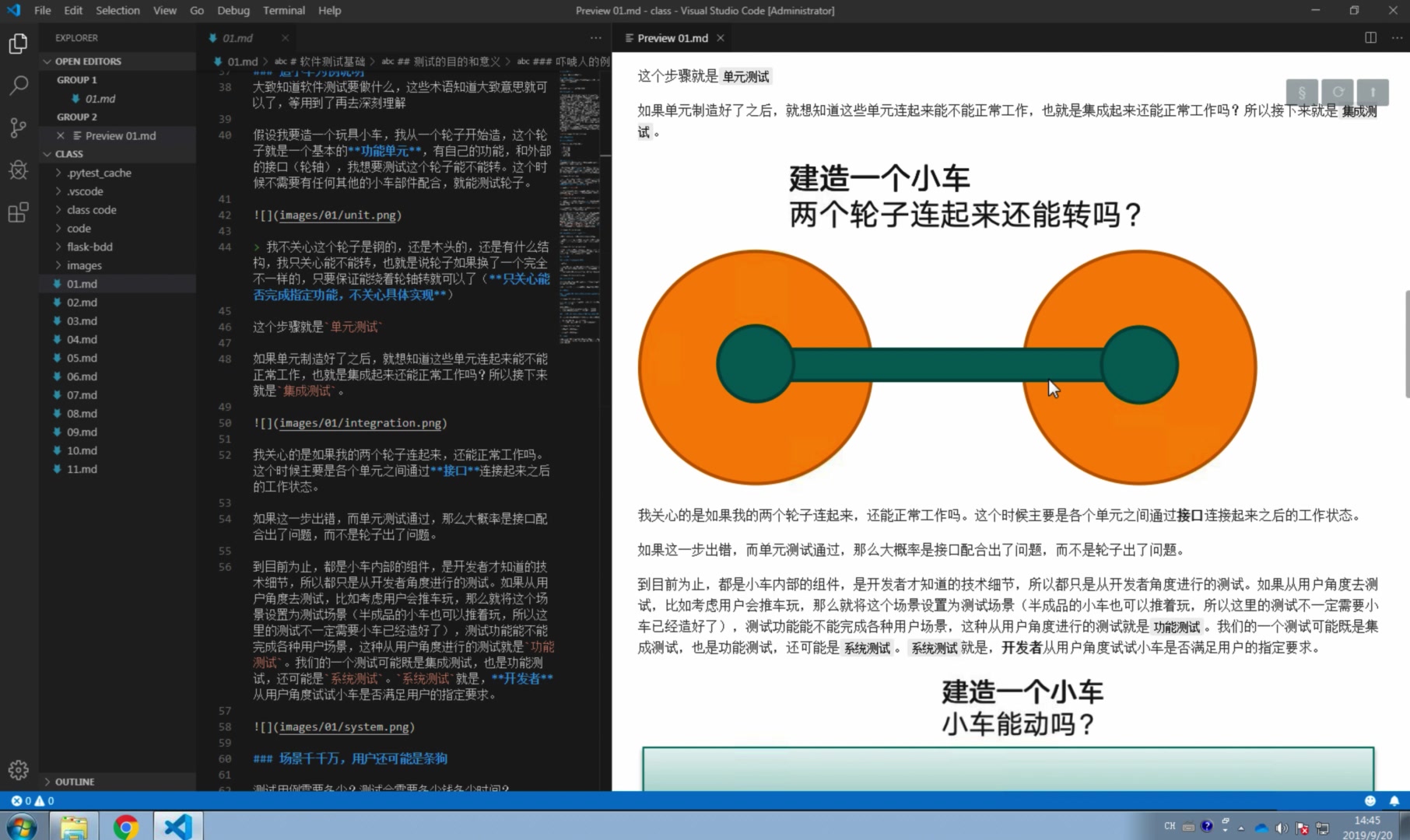The width and height of the screenshot is (1410, 840).
Task: Open More Actions of the preview group
Action: point(1398,37)
